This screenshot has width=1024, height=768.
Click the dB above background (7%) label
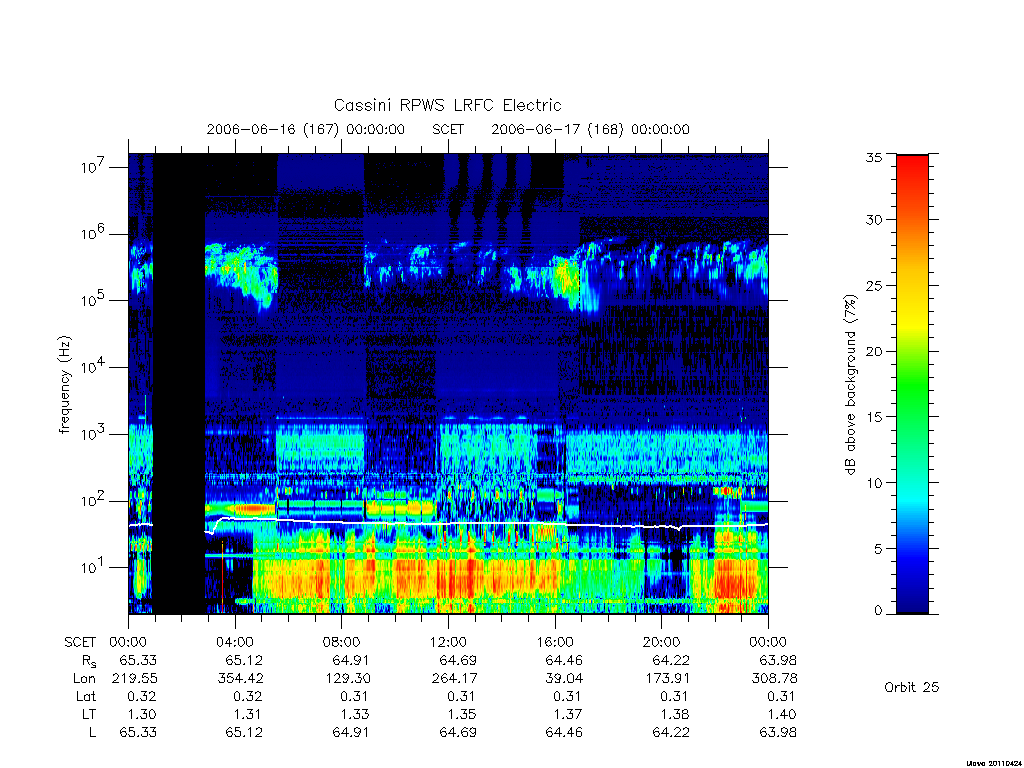(x=850, y=385)
